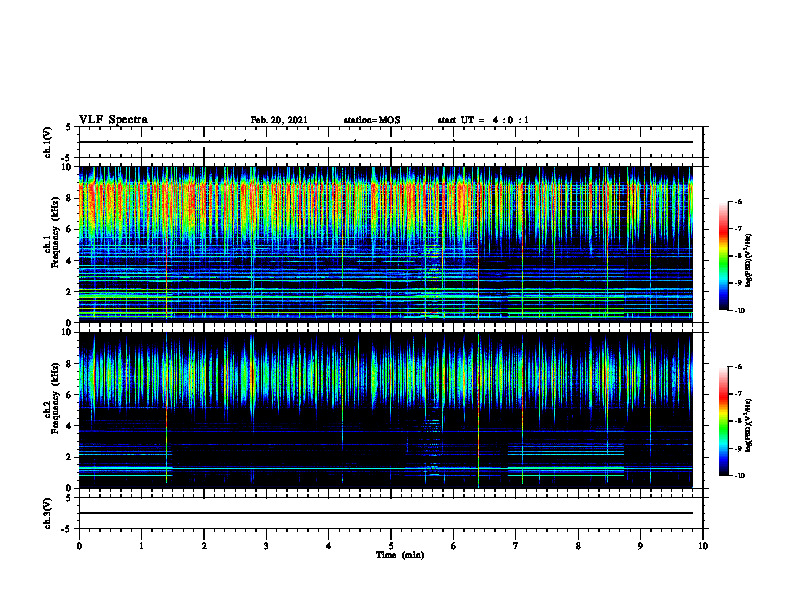
Task: Click the "-6" label on ch.2 colorbar
Action: pos(737,367)
